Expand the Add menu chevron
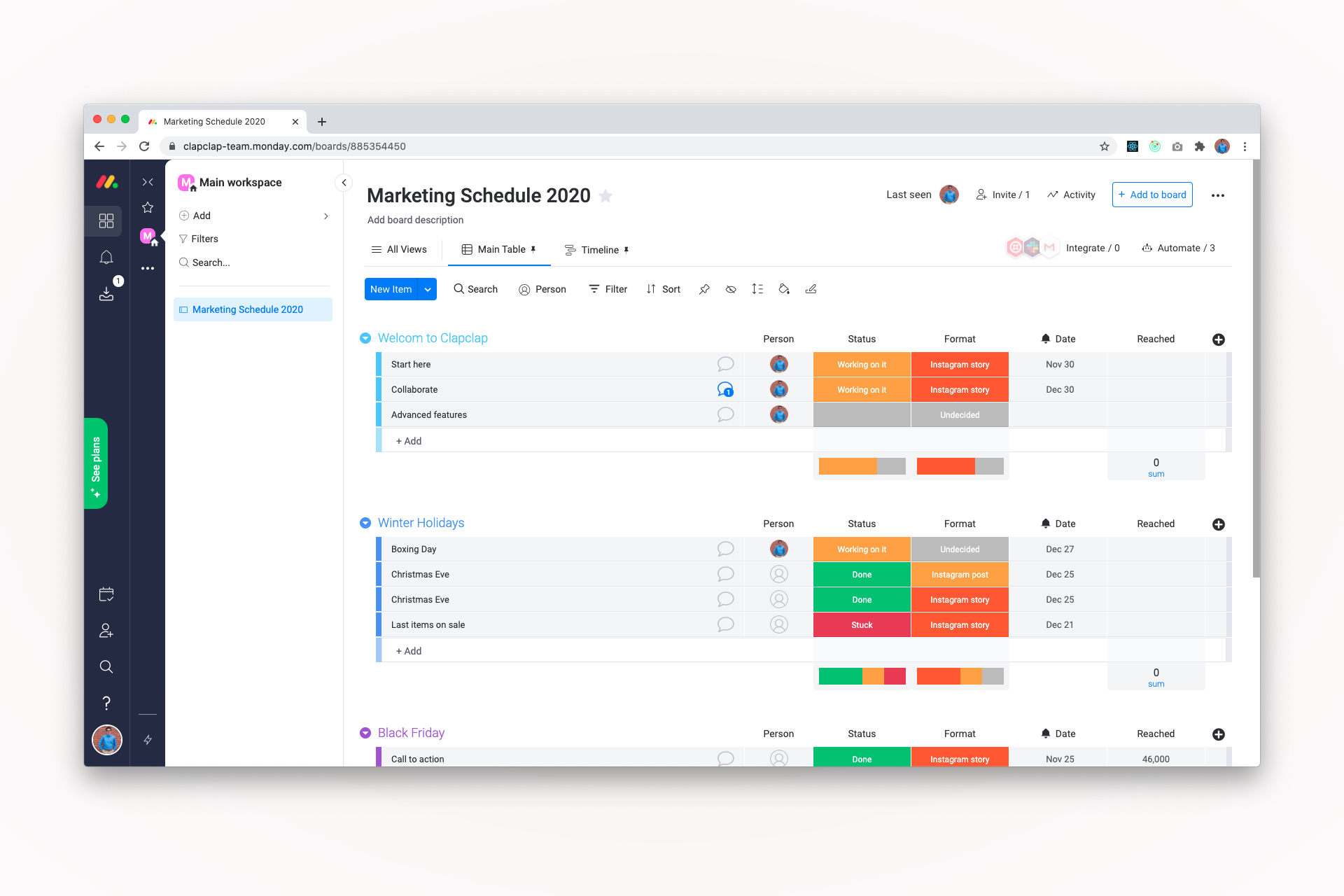The height and width of the screenshot is (896, 1344). point(326,216)
